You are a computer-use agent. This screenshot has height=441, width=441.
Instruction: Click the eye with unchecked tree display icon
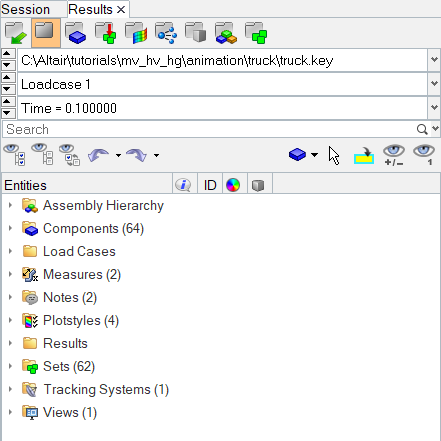click(42, 154)
